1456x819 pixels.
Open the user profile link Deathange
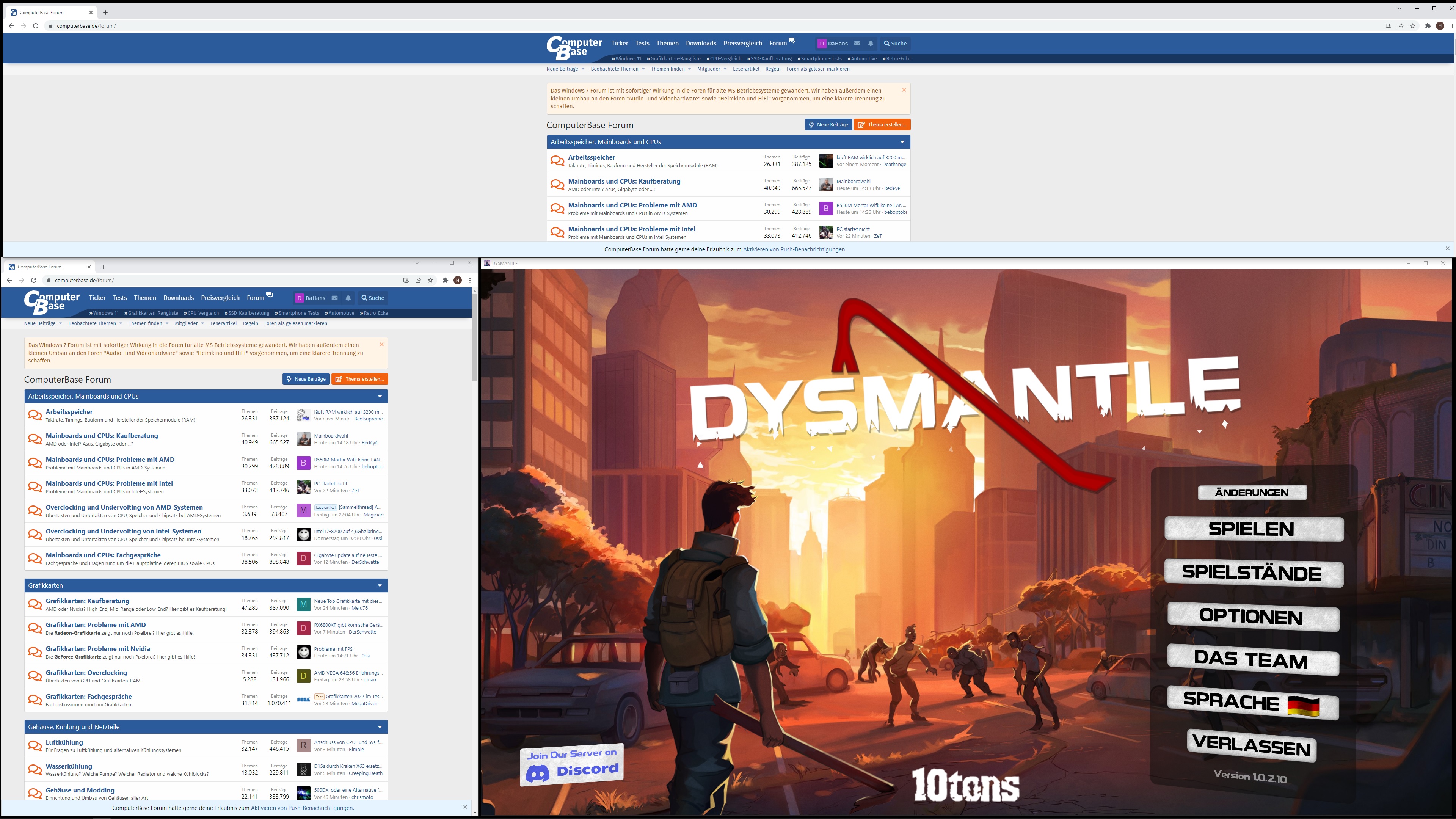[894, 165]
